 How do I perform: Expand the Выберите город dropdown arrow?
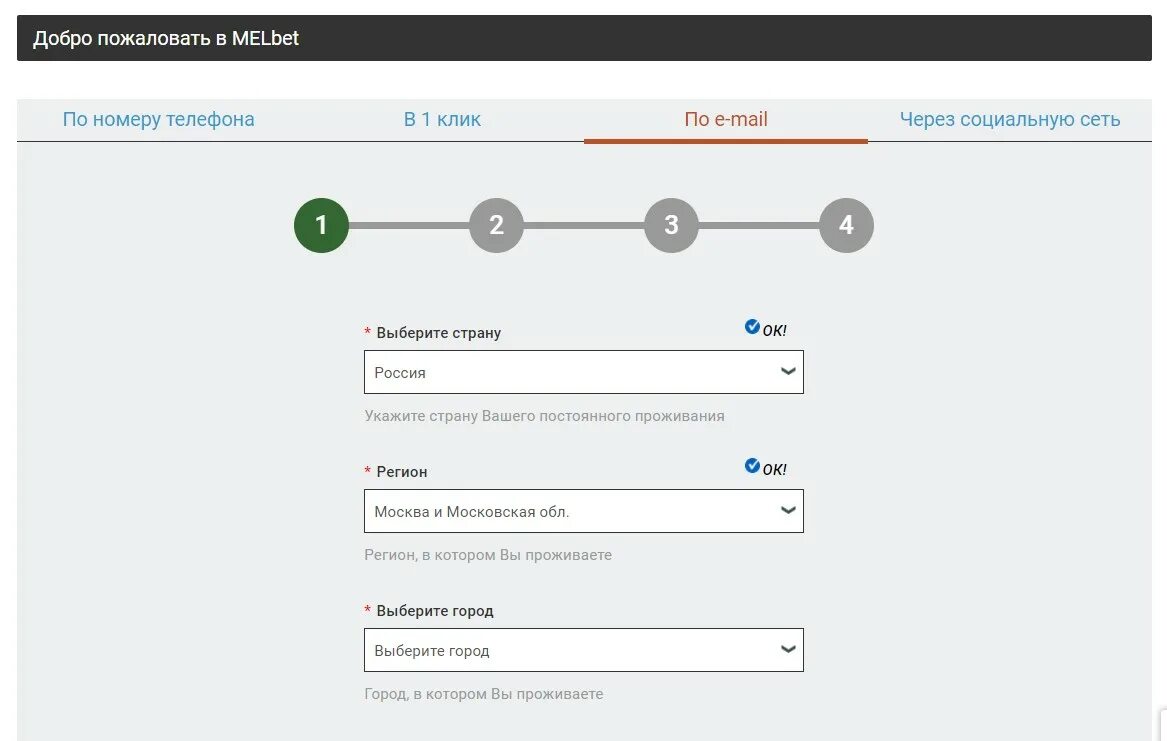coord(788,649)
